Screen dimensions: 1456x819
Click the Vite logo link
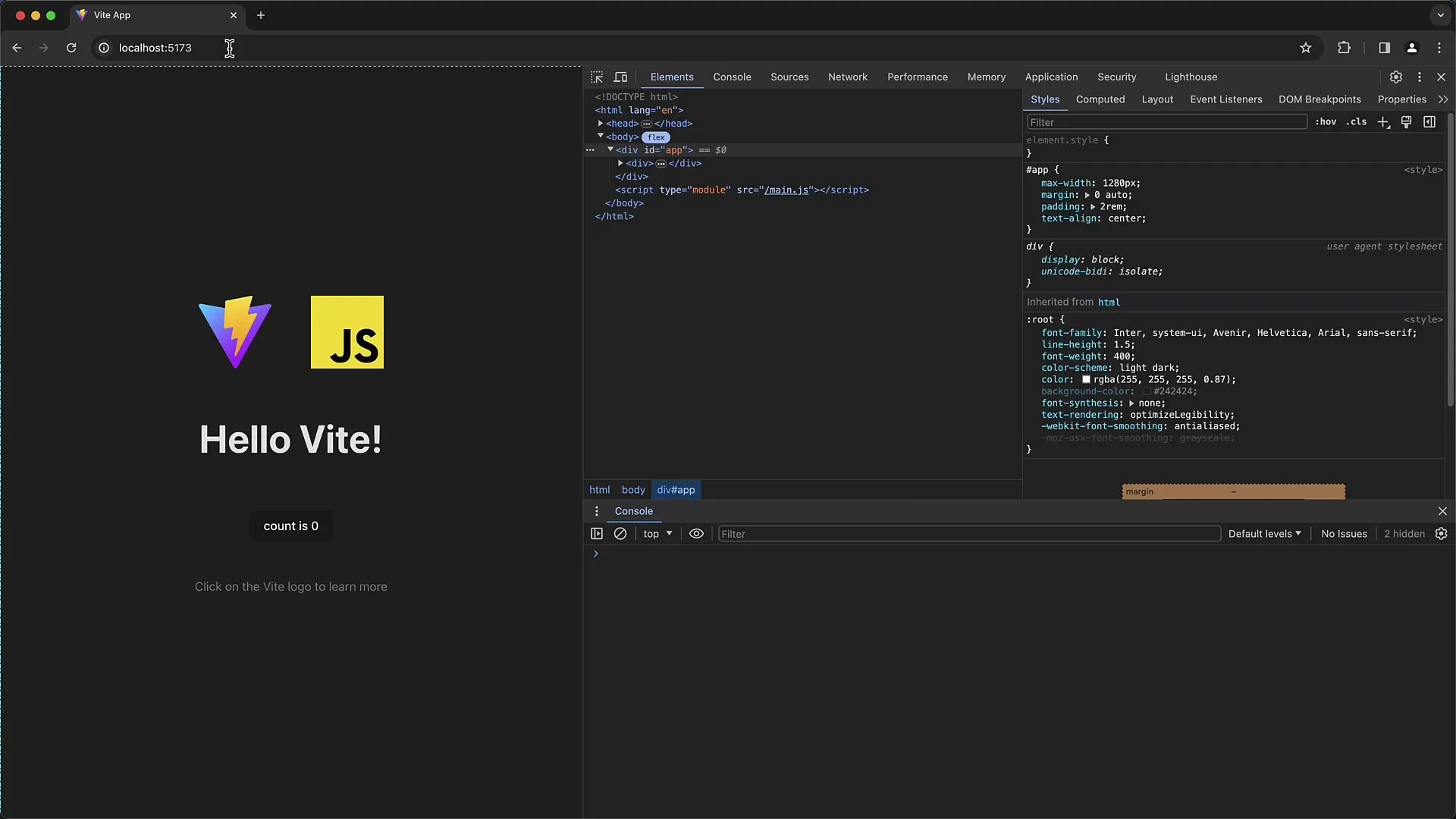pyautogui.click(x=235, y=332)
